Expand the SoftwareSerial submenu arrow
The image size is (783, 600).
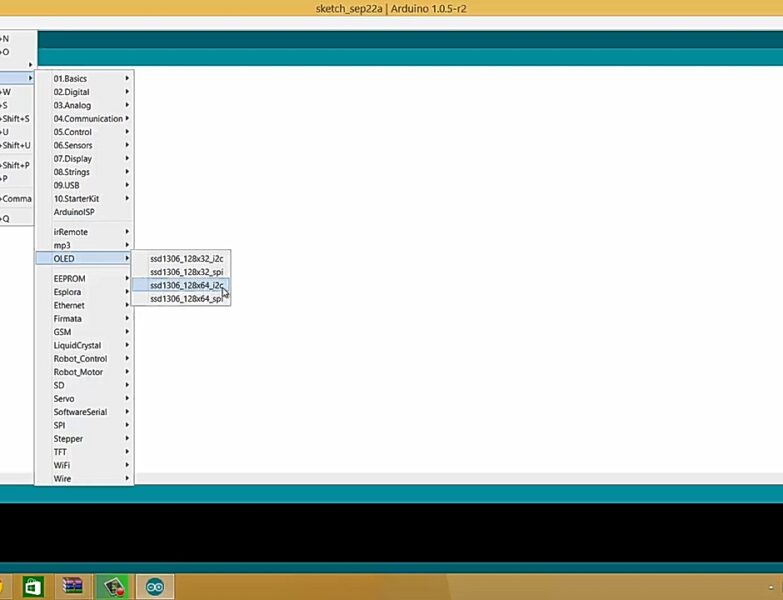(x=127, y=412)
